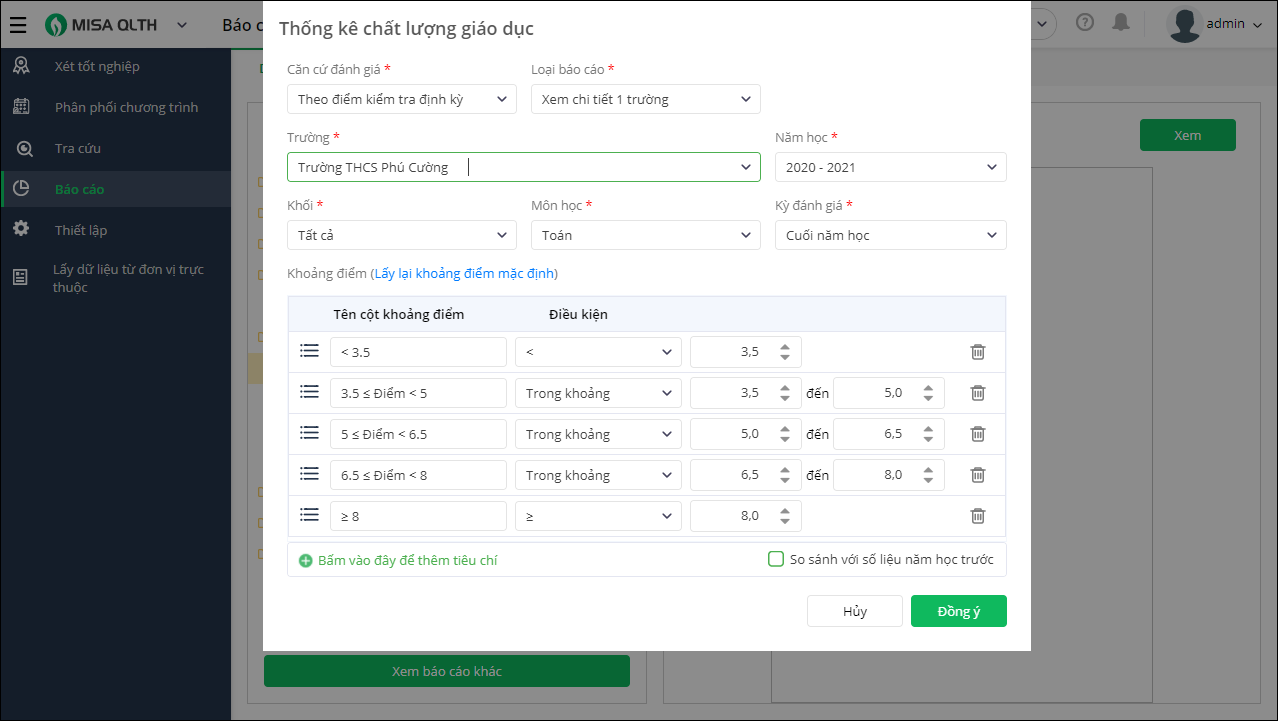Open the notifications bell

1122,23
